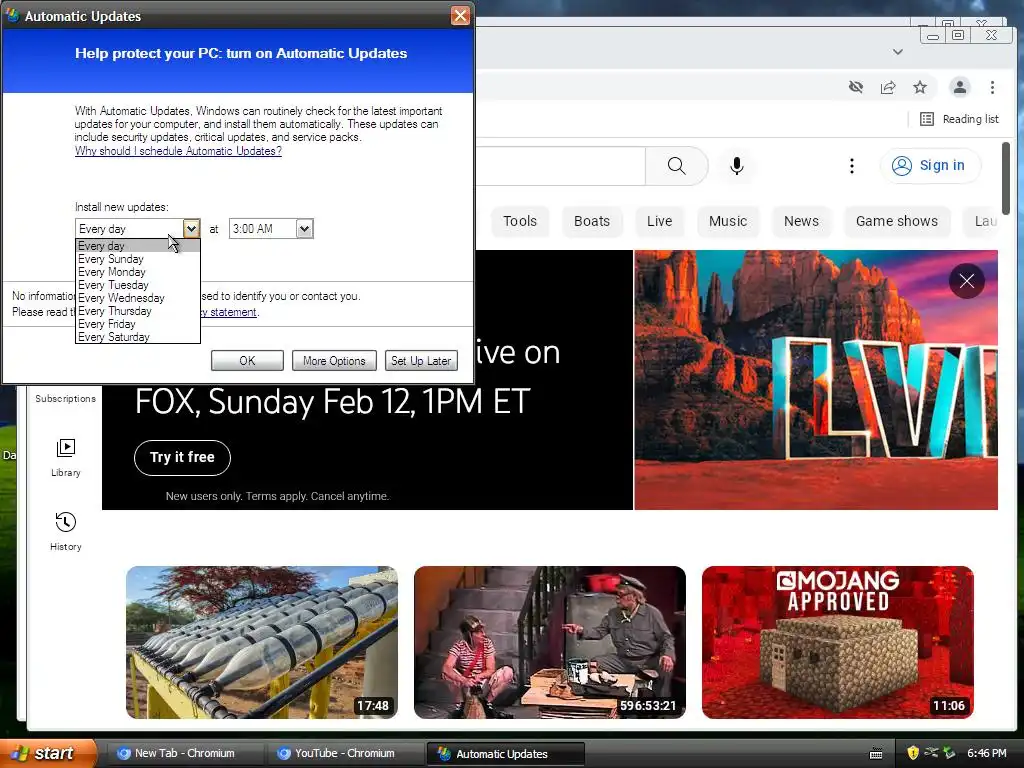Dismiss the promo banner with X icon
Image resolution: width=1024 pixels, height=768 pixels.
(x=967, y=281)
